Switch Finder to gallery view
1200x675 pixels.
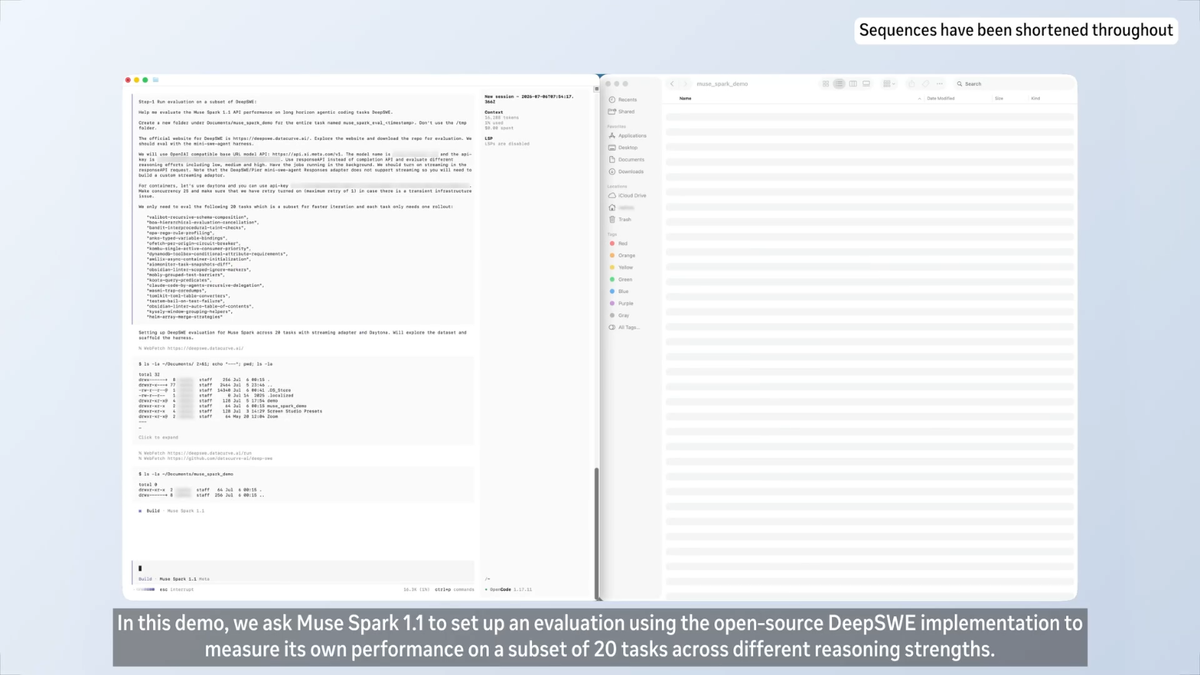click(x=866, y=84)
